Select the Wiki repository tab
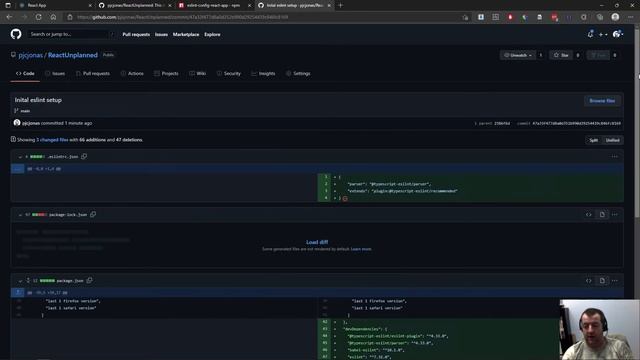Image resolution: width=640 pixels, height=360 pixels. [x=198, y=73]
